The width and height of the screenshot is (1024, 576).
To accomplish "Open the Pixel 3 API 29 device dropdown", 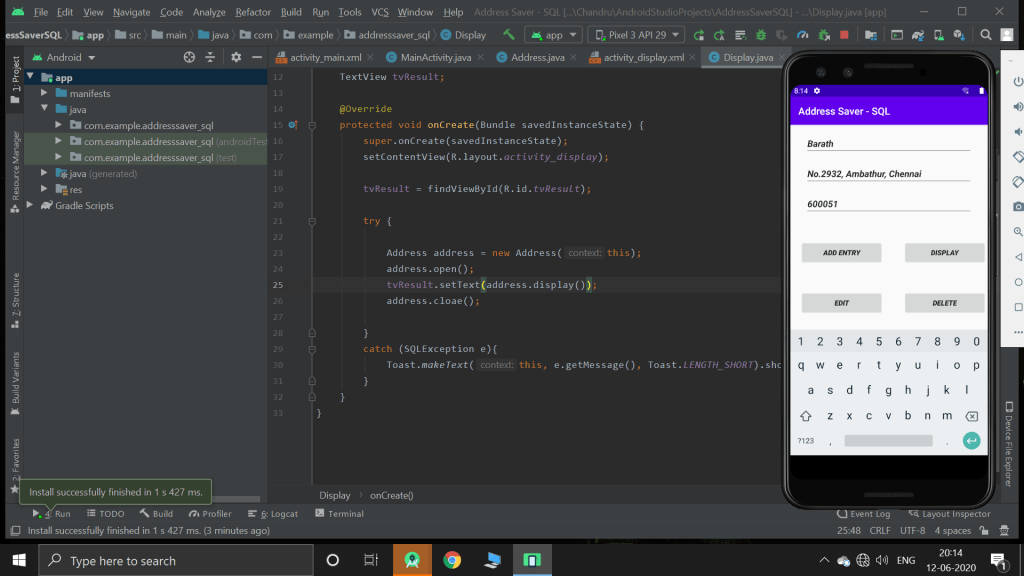I will click(635, 35).
